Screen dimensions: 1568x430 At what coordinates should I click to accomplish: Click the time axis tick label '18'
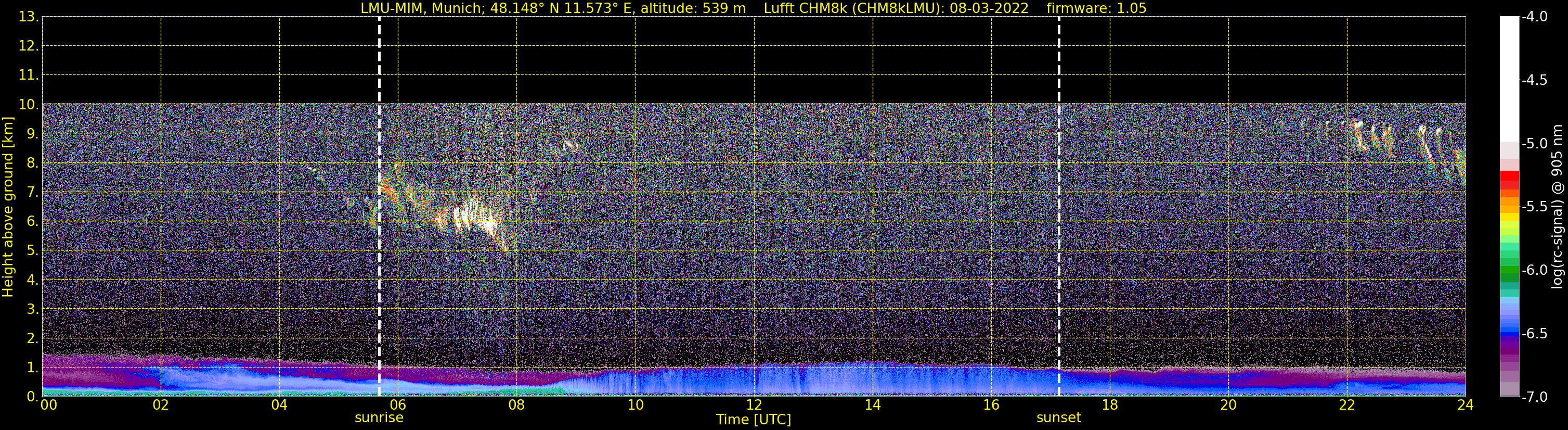(x=1110, y=405)
